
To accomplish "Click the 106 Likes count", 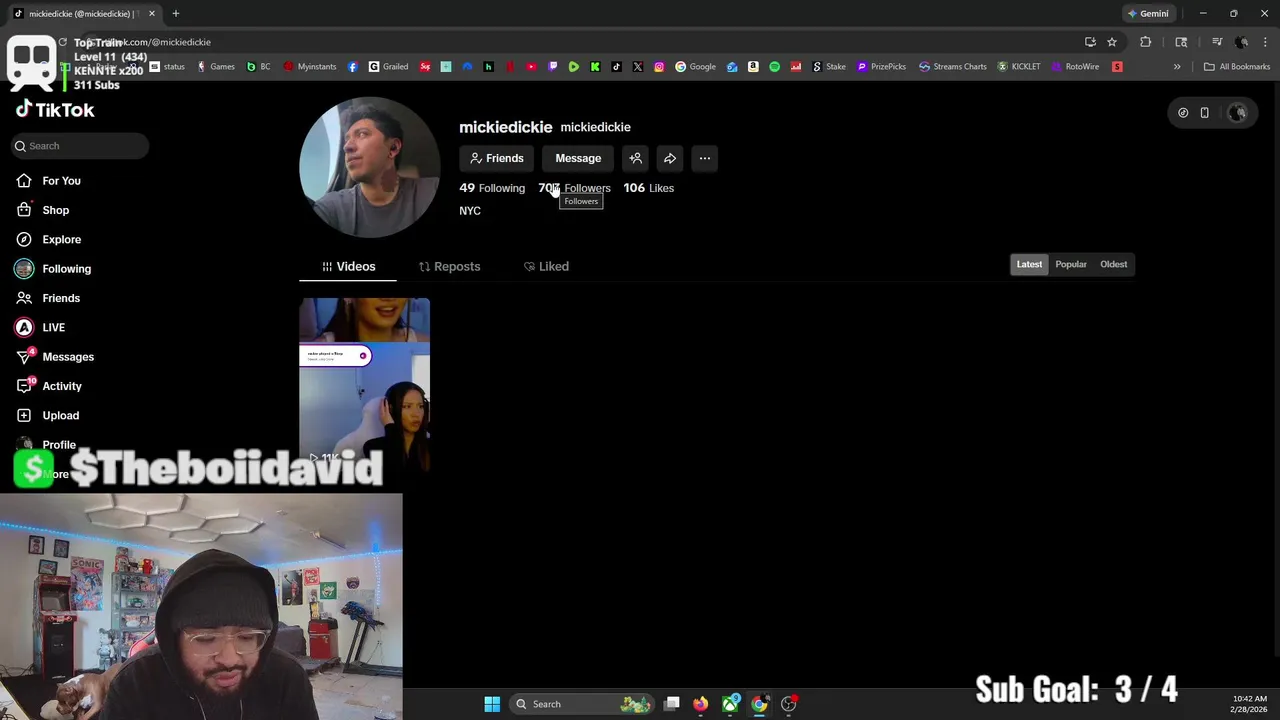I will point(649,188).
